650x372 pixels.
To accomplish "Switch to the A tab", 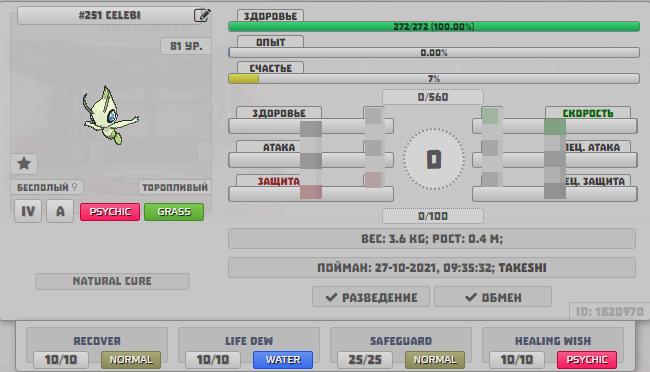I will (x=60, y=212).
